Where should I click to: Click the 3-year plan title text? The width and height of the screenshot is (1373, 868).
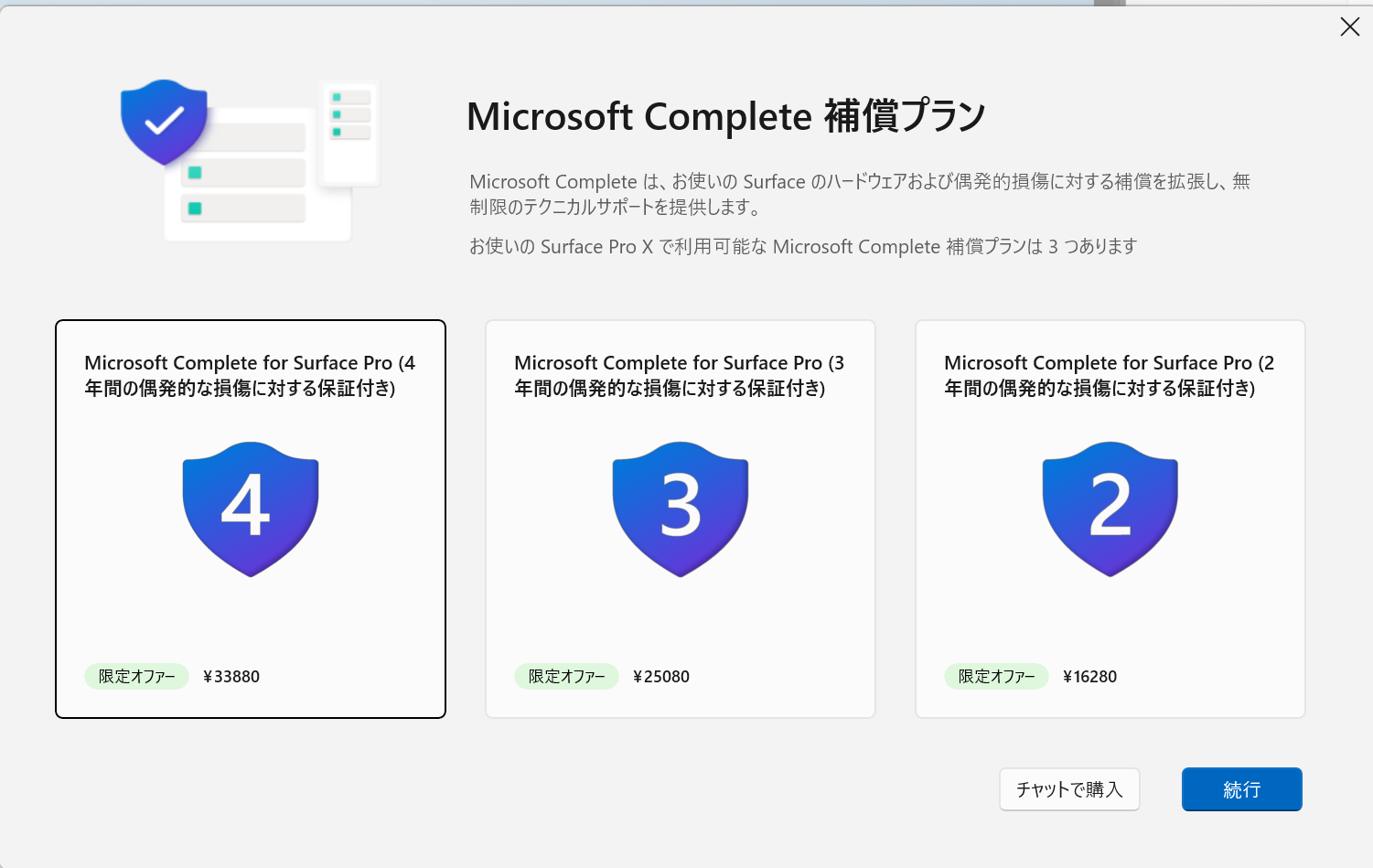pyautogui.click(x=680, y=376)
